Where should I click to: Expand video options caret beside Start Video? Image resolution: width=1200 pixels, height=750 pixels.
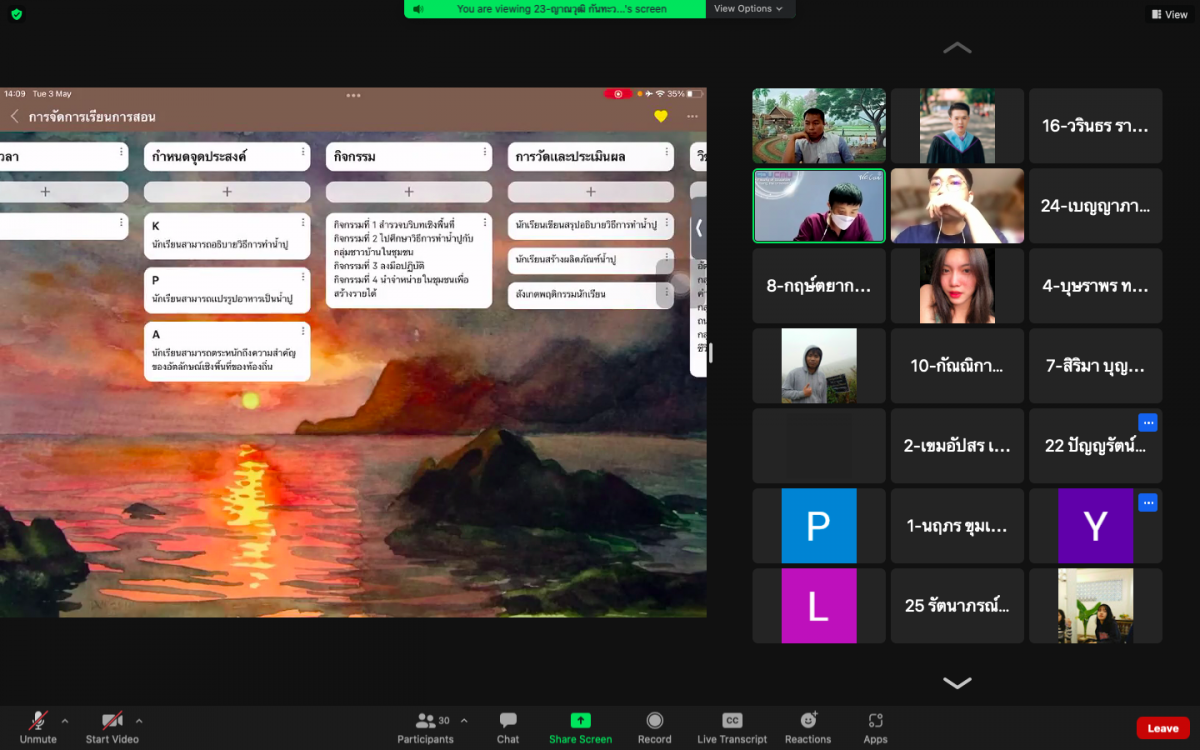point(139,720)
